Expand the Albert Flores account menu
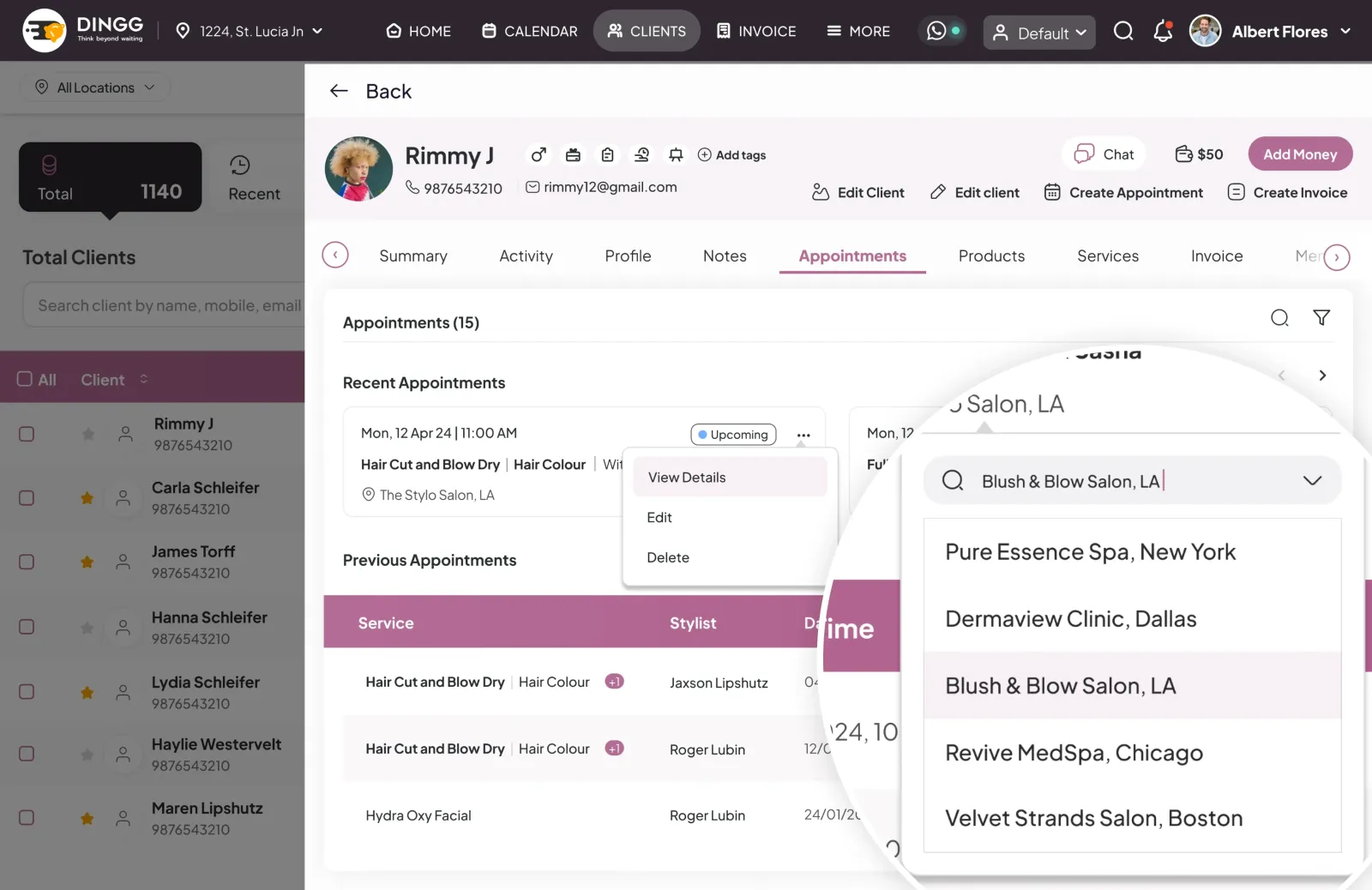 coord(1345,31)
